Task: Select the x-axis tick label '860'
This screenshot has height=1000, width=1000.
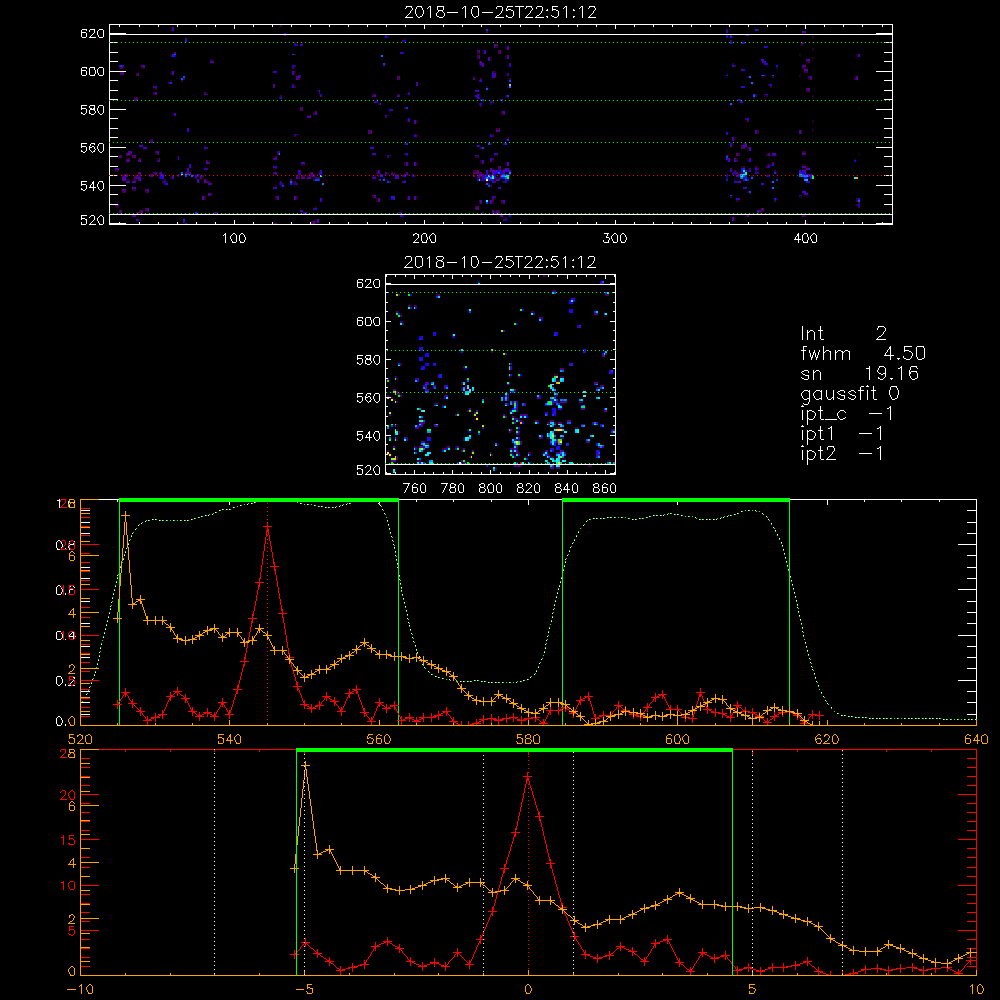Action: coord(605,489)
